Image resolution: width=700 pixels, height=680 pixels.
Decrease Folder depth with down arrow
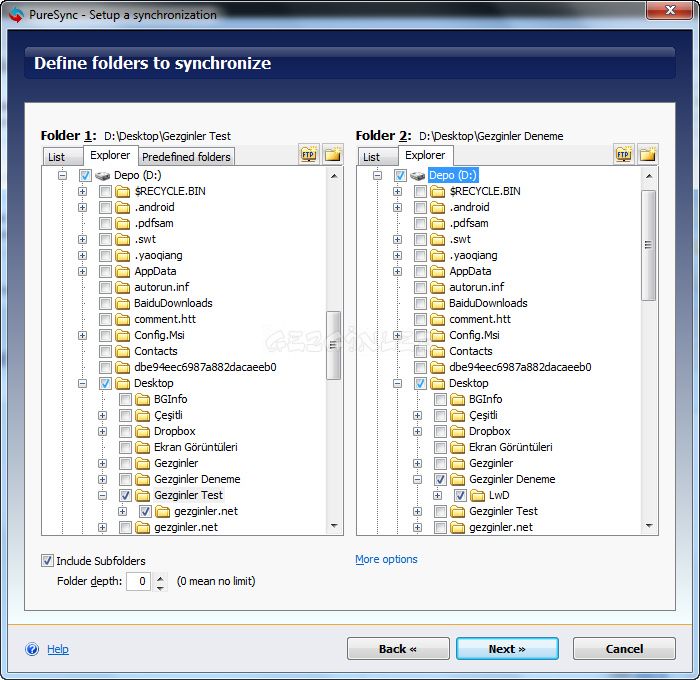[x=160, y=586]
